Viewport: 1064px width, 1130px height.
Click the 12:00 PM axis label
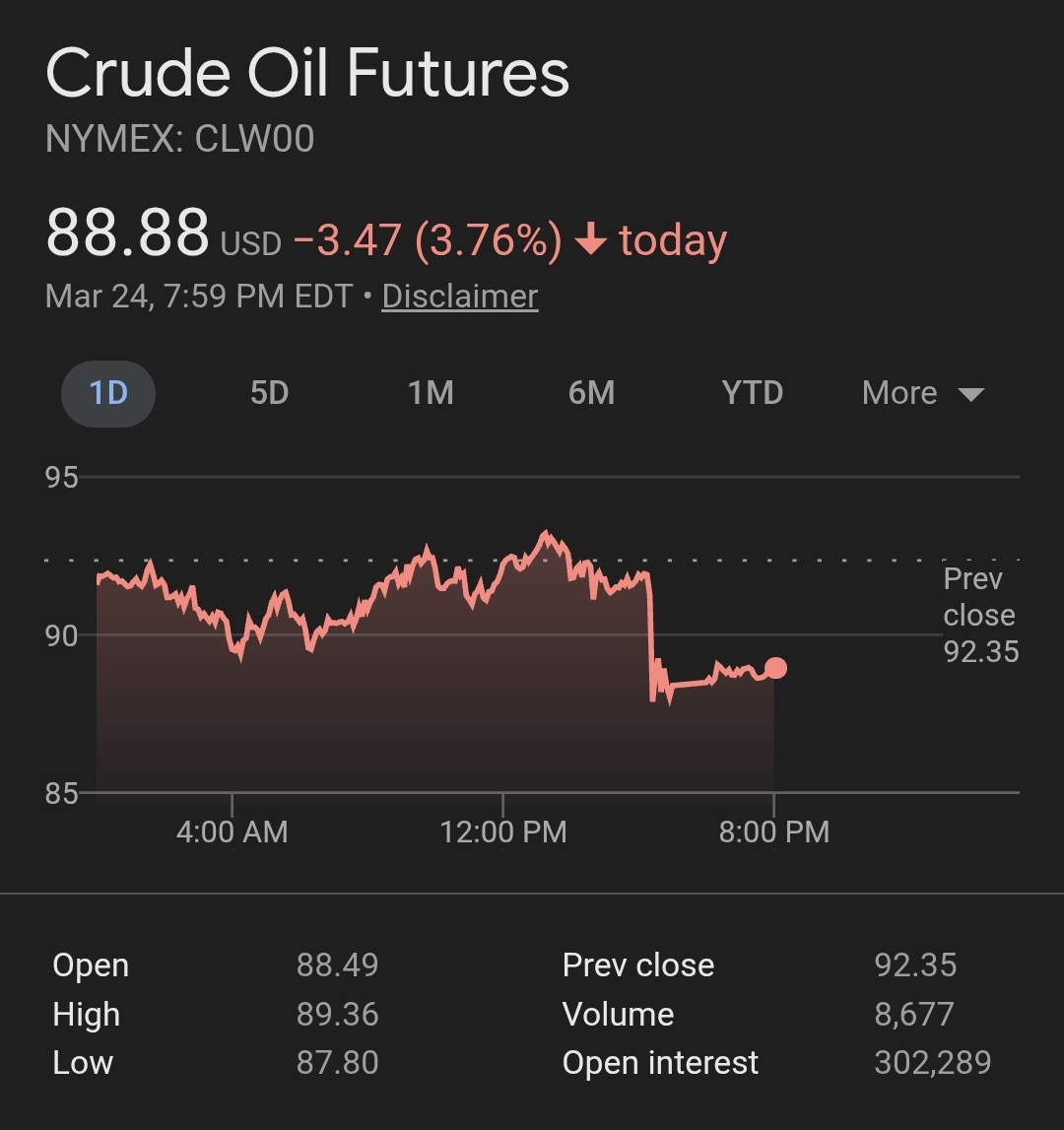pos(503,831)
